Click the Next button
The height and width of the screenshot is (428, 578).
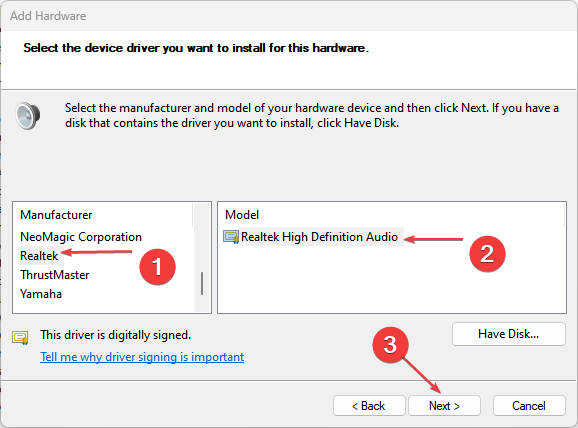(444, 406)
